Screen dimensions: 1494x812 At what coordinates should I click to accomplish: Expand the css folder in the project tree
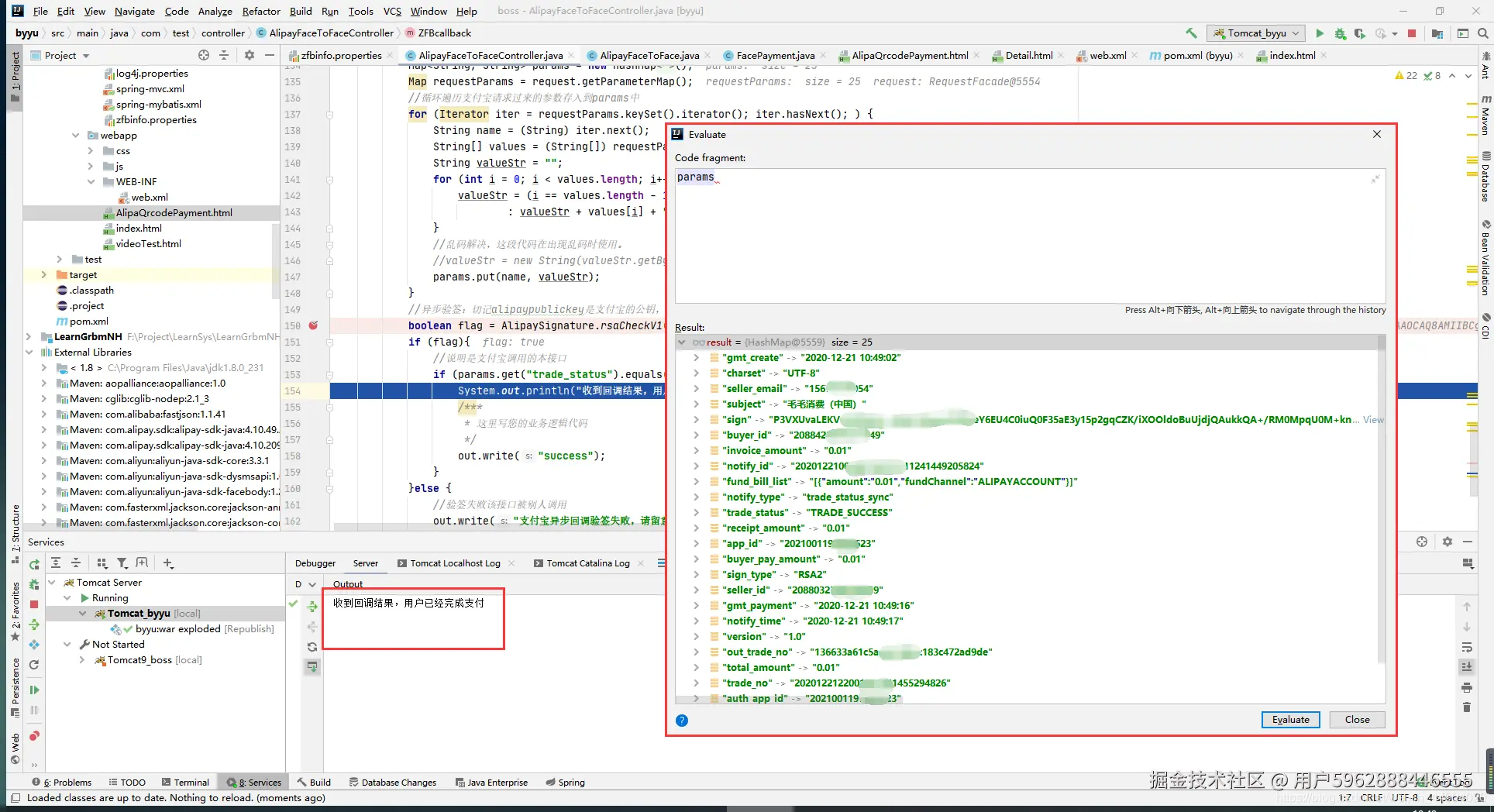coord(91,151)
